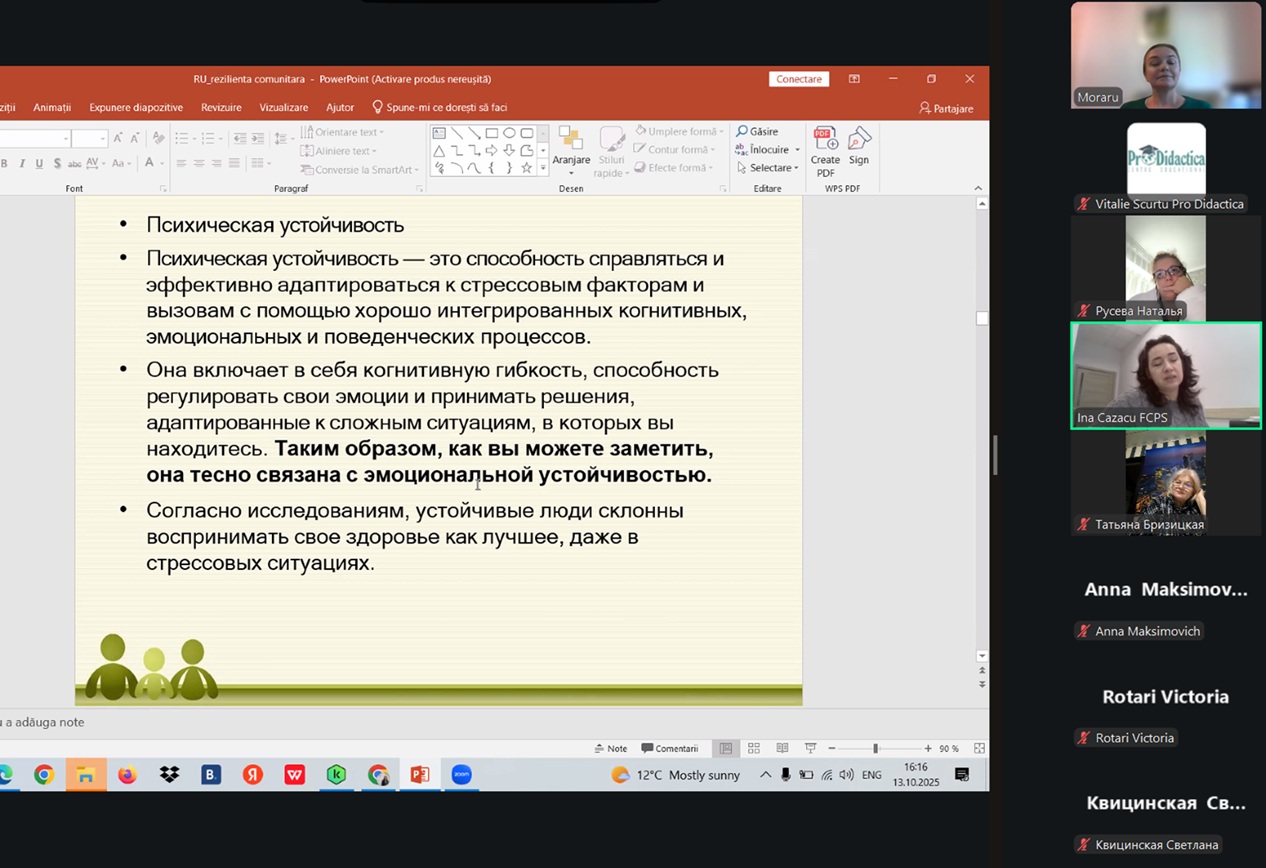Open reading view from status bar
This screenshot has height=868, width=1266.
(782, 748)
